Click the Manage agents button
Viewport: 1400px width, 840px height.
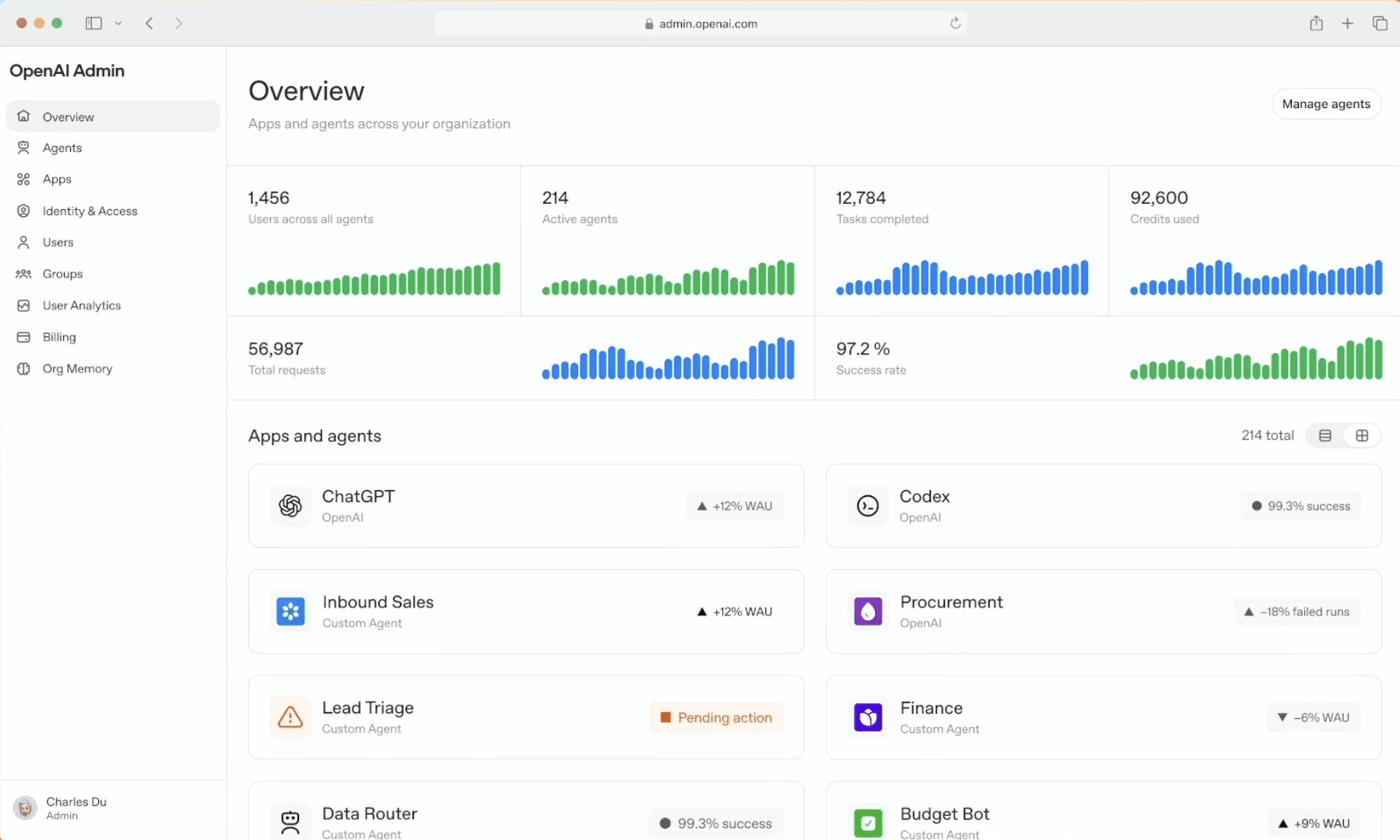click(x=1326, y=103)
